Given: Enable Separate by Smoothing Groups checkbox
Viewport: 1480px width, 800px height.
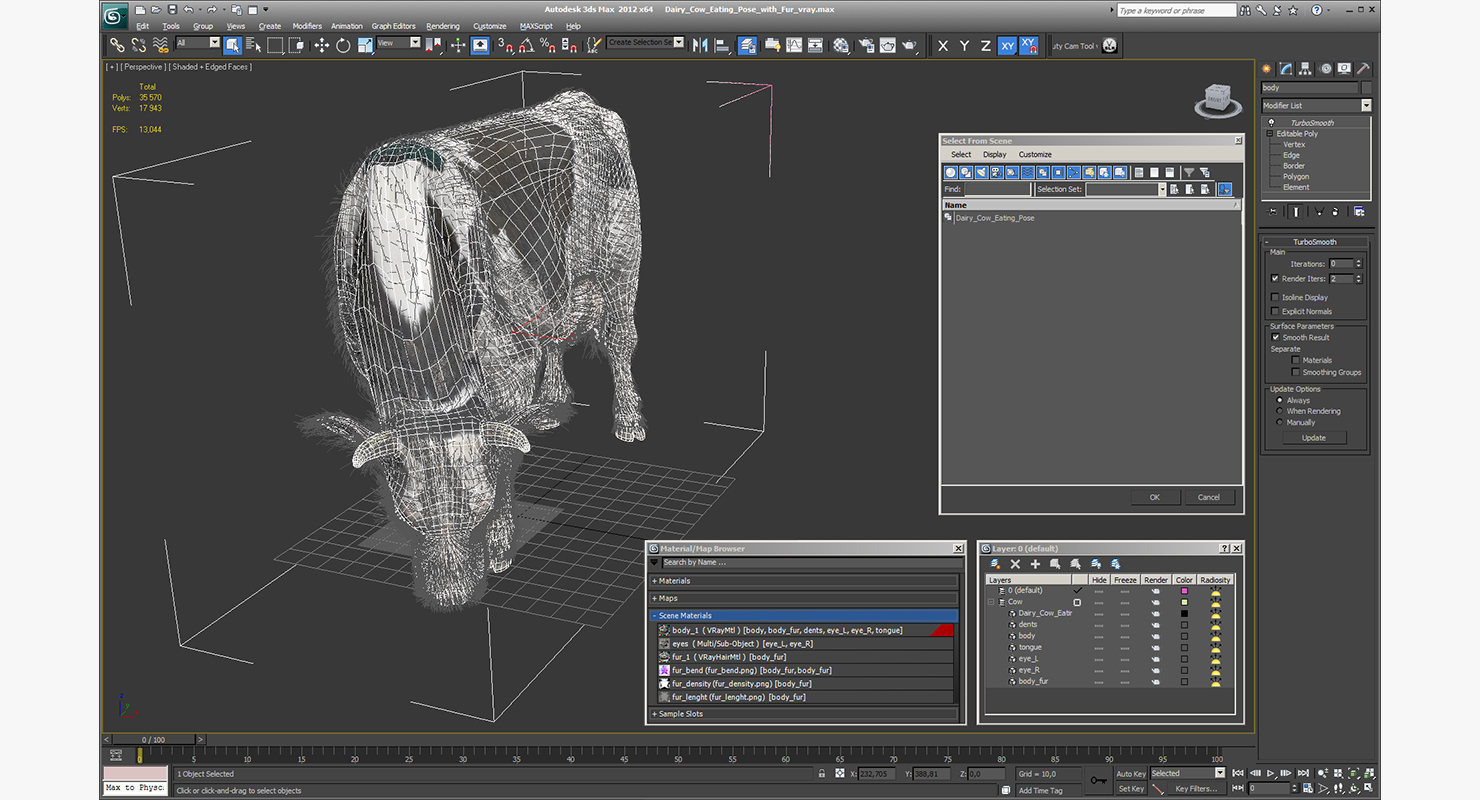Looking at the screenshot, I should point(1296,372).
